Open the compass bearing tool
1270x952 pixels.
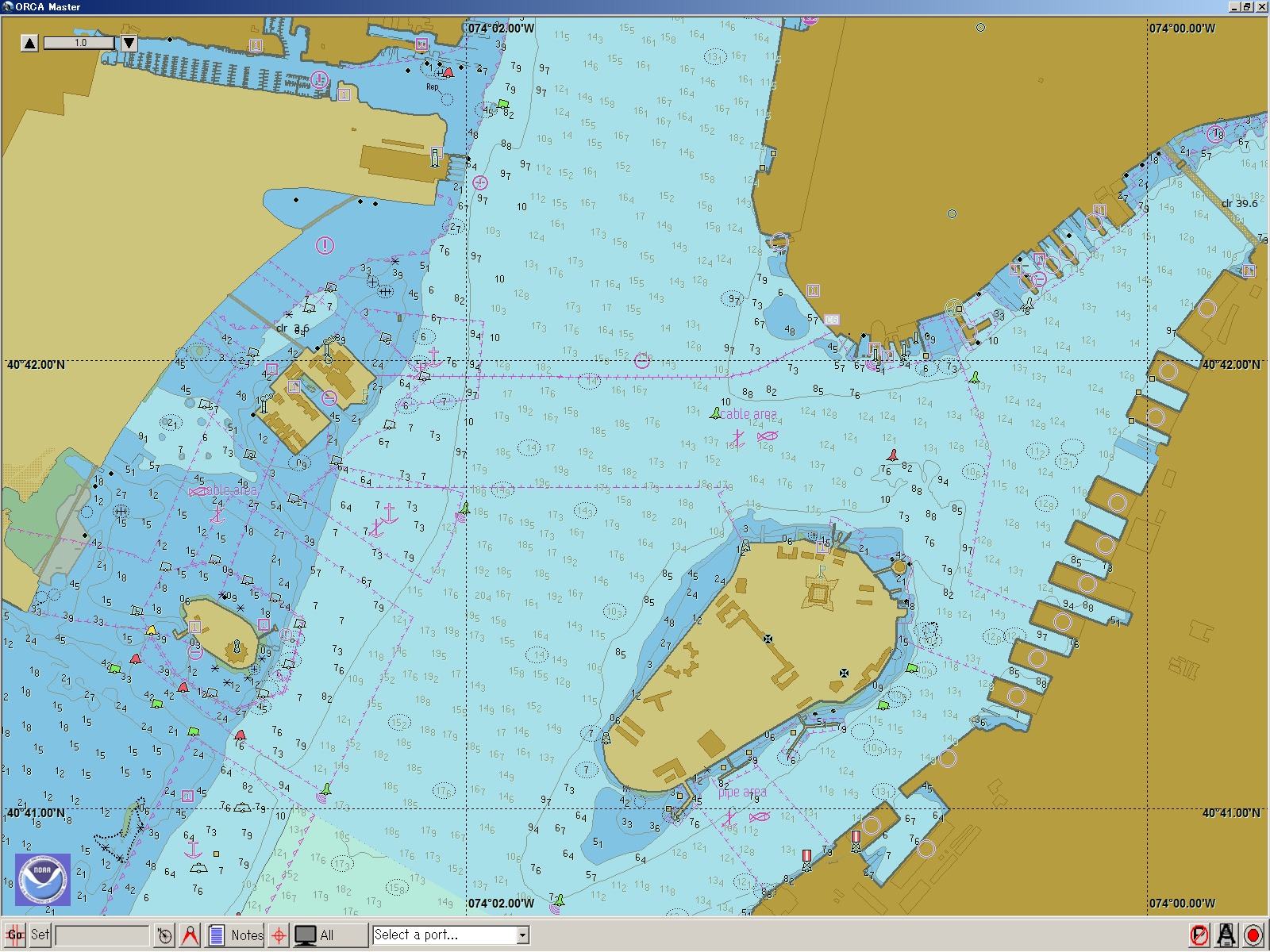[164, 935]
